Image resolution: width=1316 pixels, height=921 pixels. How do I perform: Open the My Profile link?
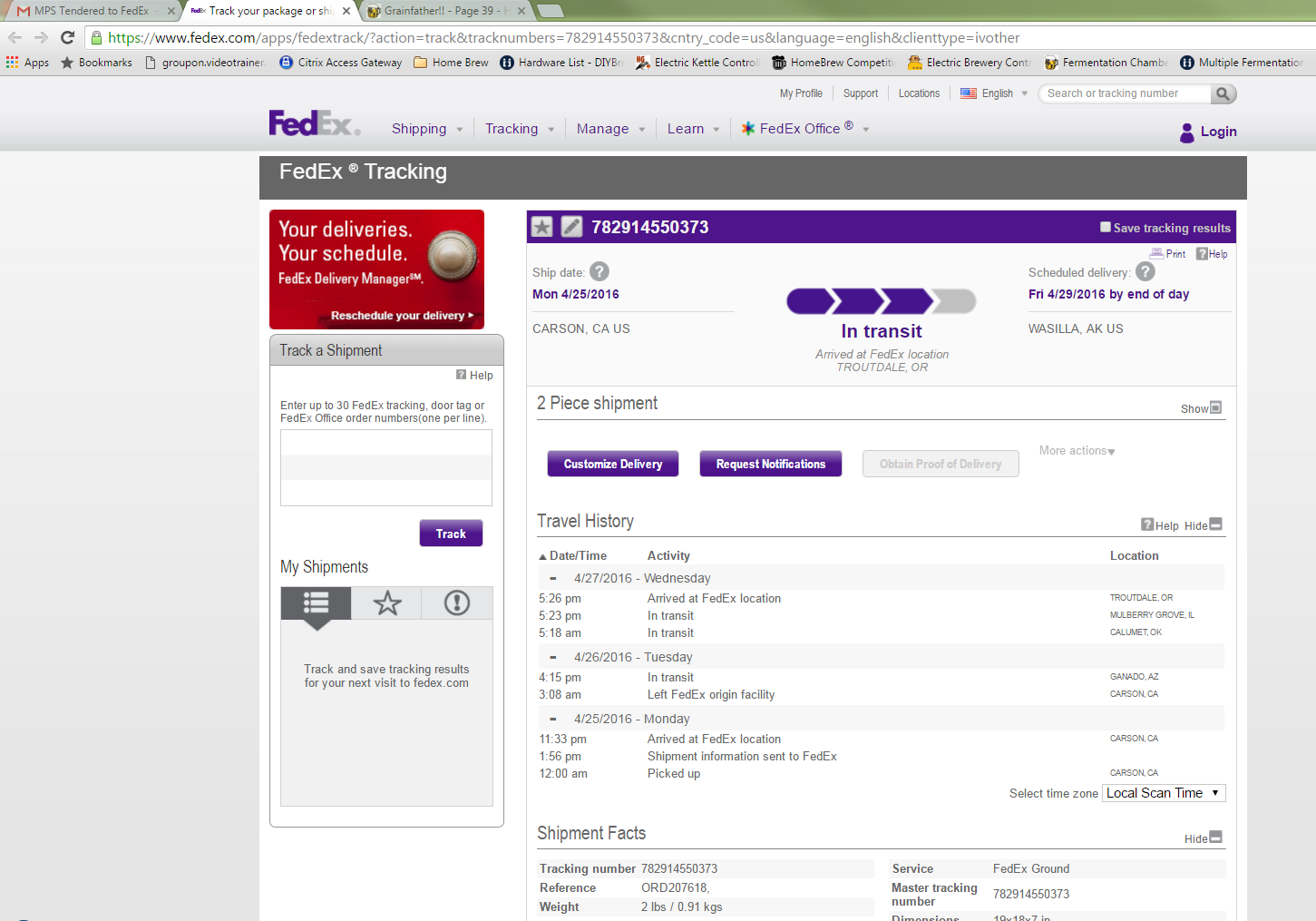tap(801, 93)
